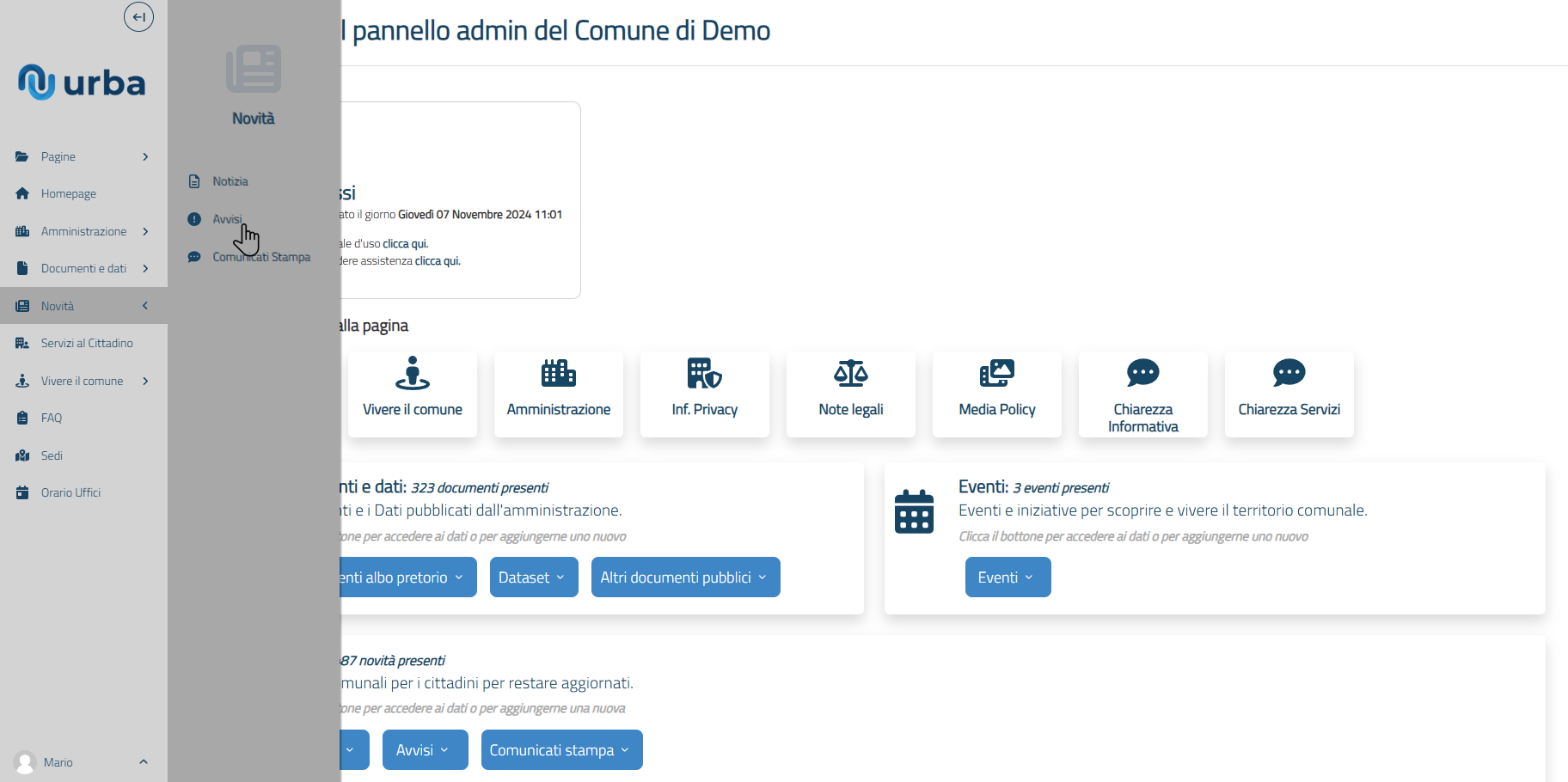Click the urba logo
This screenshot has width=1568, height=782.
(x=83, y=82)
